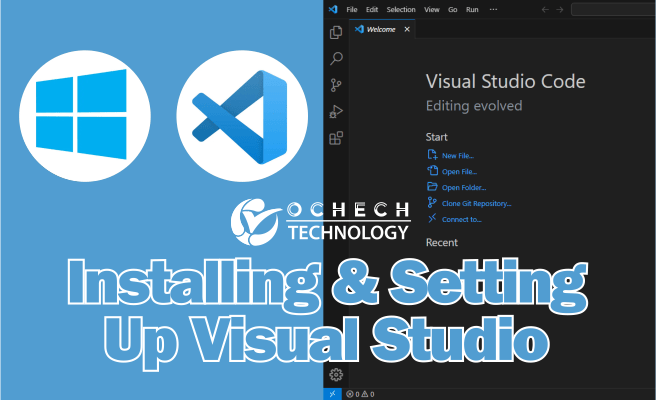Click the errors and warnings status indicator
656x400 pixels.
tap(360, 394)
